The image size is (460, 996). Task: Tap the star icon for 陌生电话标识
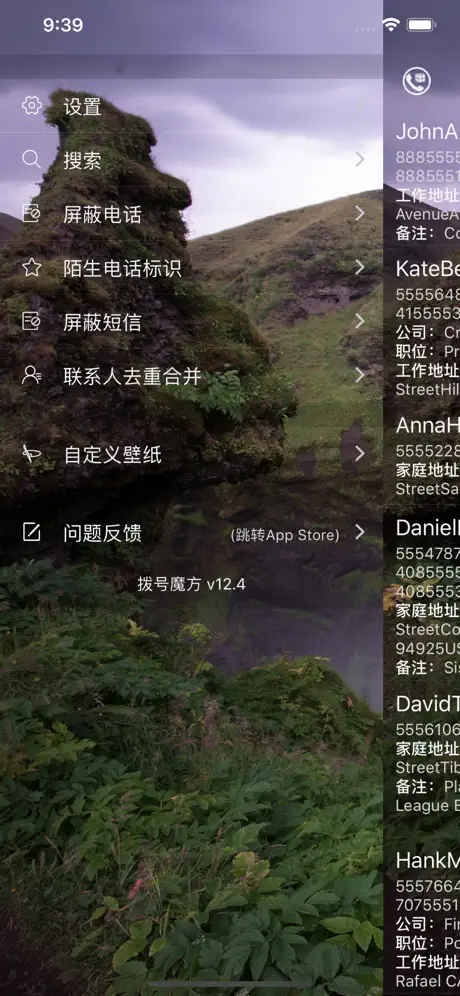pyautogui.click(x=31, y=267)
